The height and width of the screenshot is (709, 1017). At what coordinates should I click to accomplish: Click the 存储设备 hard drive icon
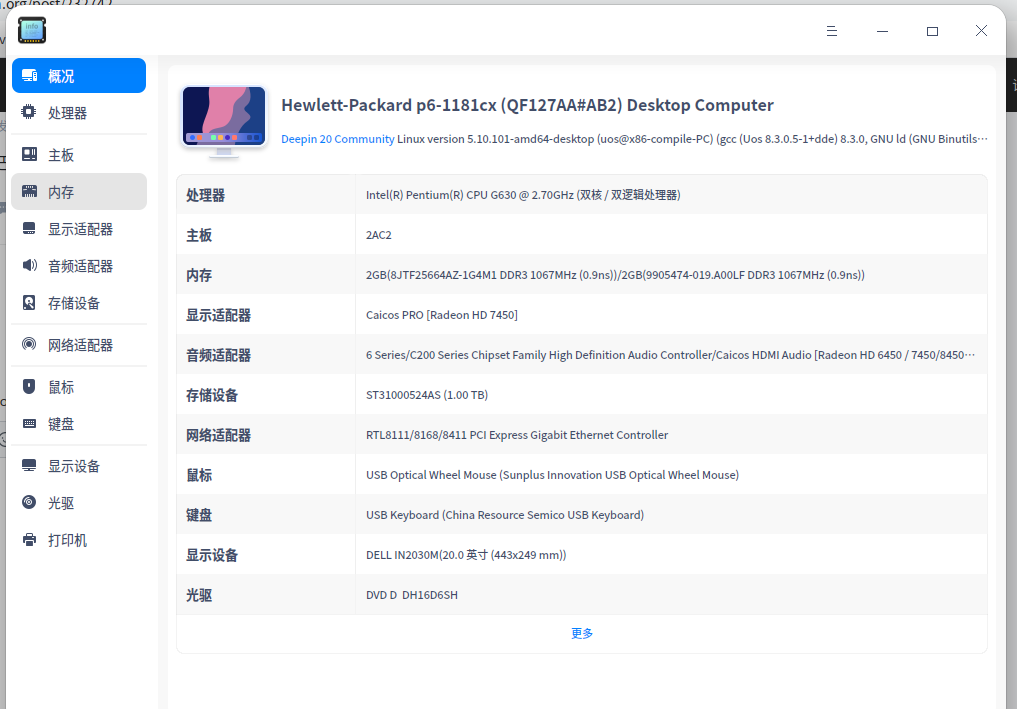point(31,303)
